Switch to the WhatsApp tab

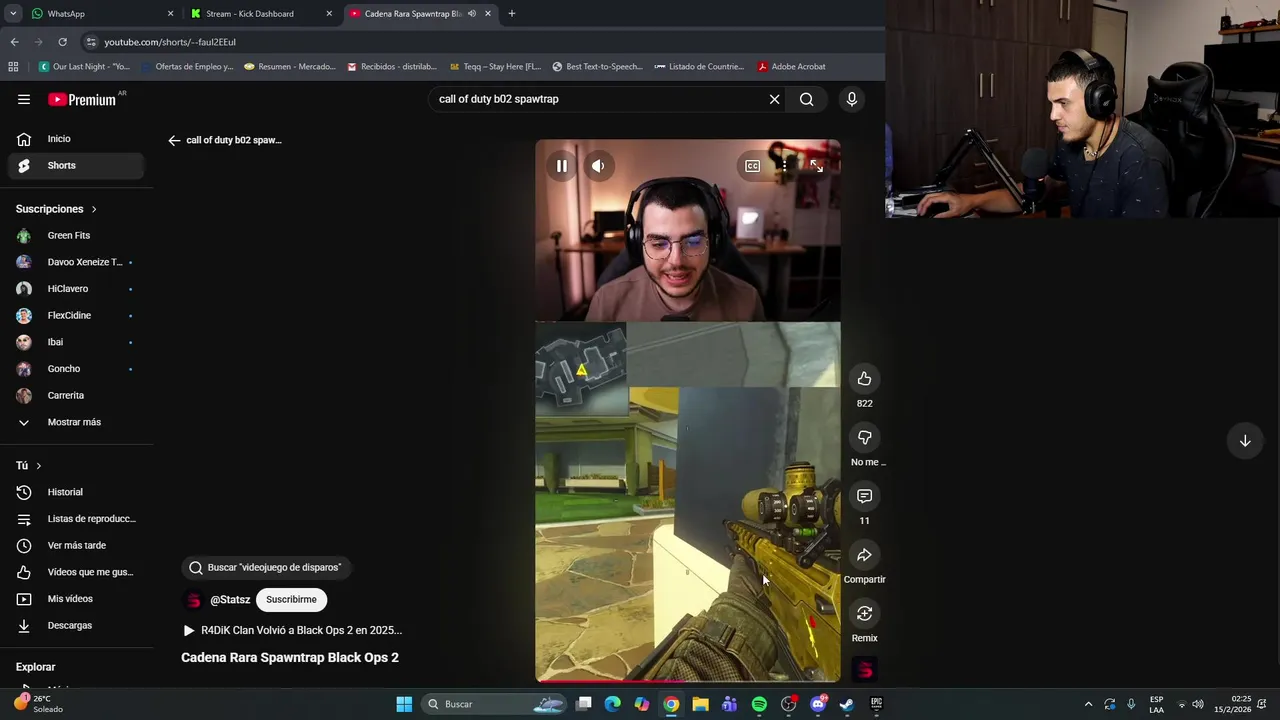click(x=100, y=14)
